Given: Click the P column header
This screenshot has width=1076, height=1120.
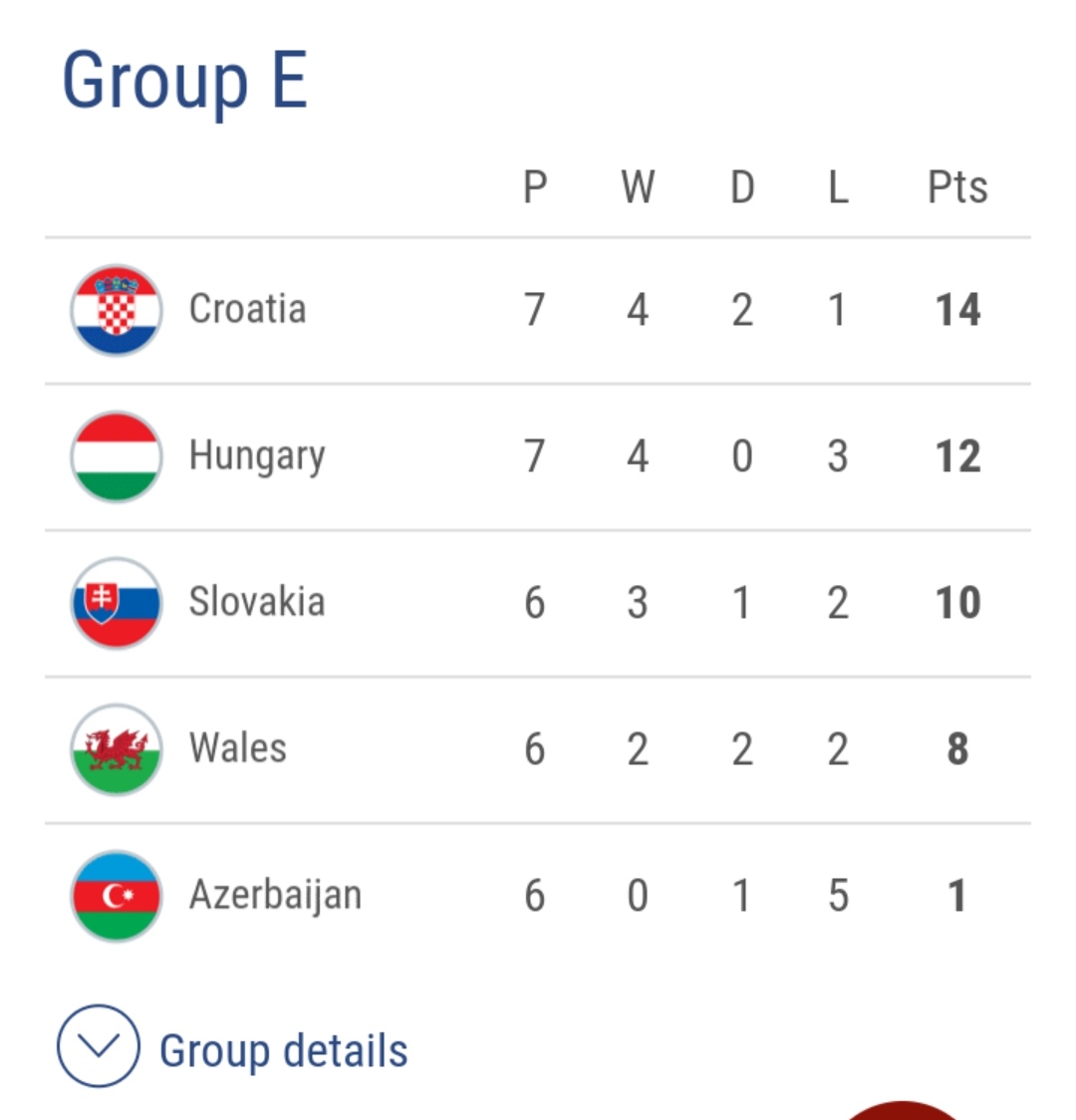Looking at the screenshot, I should (535, 186).
